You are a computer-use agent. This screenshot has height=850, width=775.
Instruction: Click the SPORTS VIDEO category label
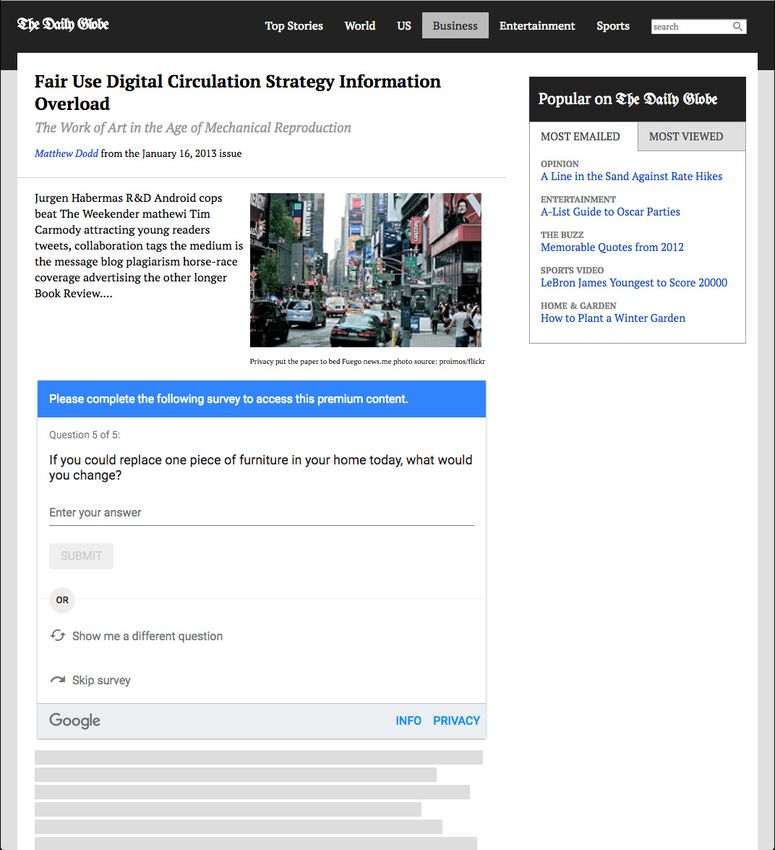point(572,270)
